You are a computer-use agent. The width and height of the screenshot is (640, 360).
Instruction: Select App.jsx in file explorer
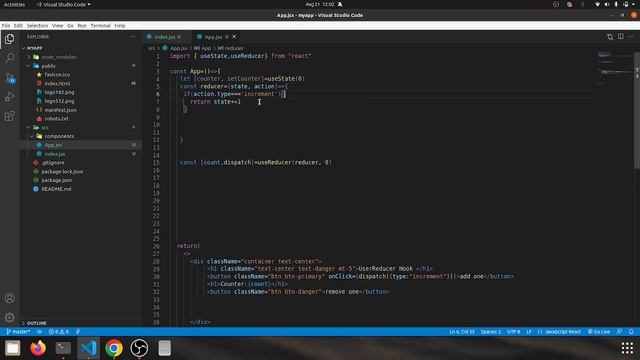click(53, 145)
